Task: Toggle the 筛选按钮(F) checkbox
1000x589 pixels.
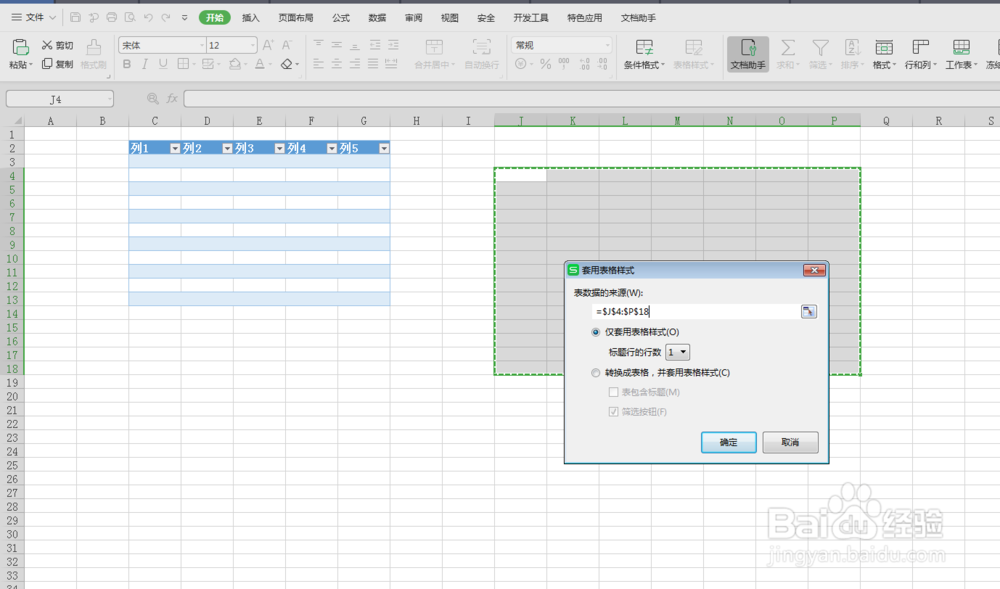Action: 614,412
